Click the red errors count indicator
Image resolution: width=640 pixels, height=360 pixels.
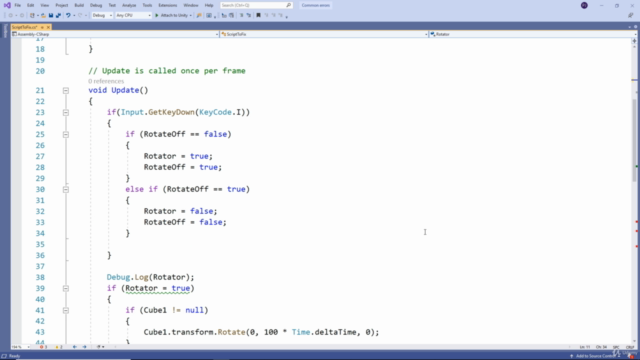tap(43, 347)
